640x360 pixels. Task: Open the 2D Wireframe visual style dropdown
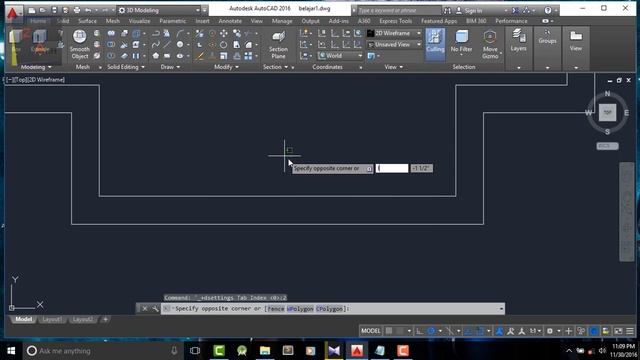click(395, 33)
